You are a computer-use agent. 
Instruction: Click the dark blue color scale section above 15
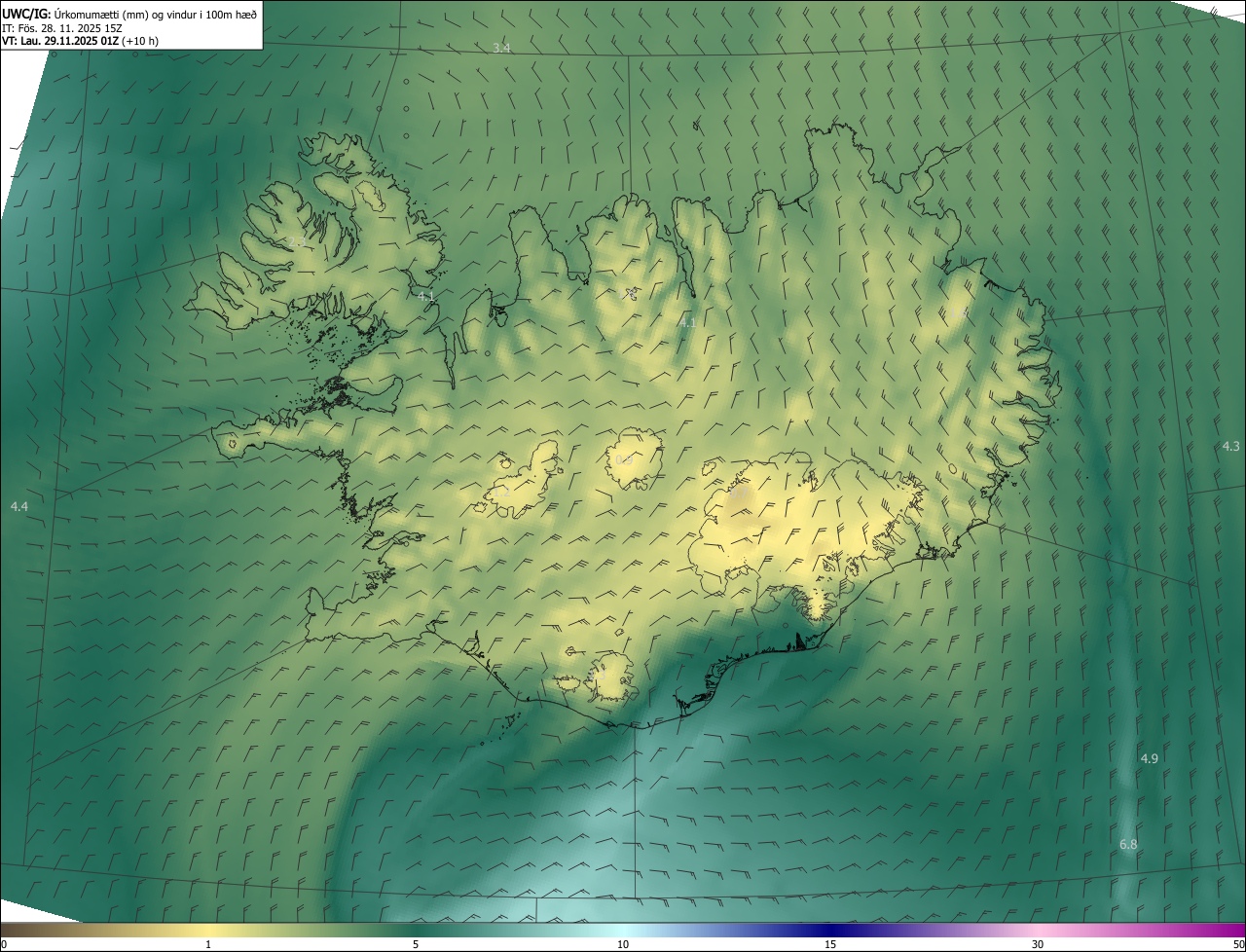[x=830, y=930]
